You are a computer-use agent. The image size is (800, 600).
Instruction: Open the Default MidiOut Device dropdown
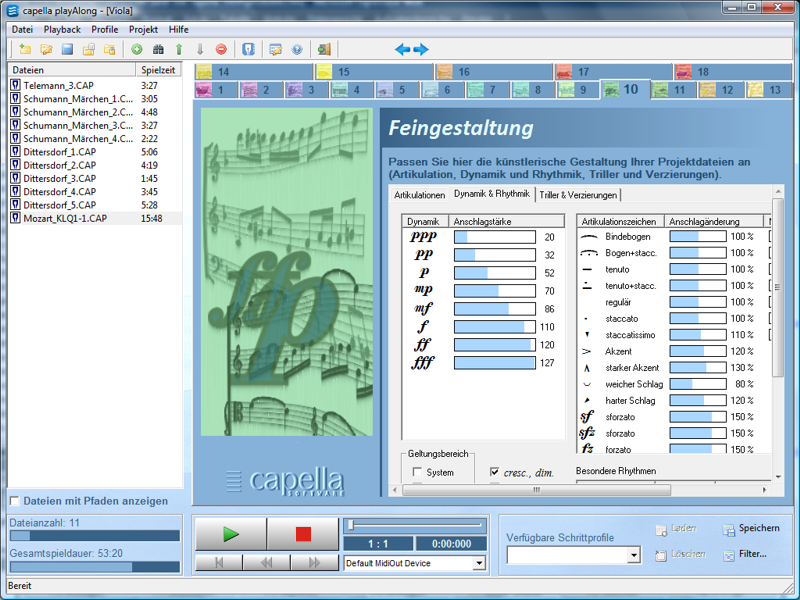(479, 563)
